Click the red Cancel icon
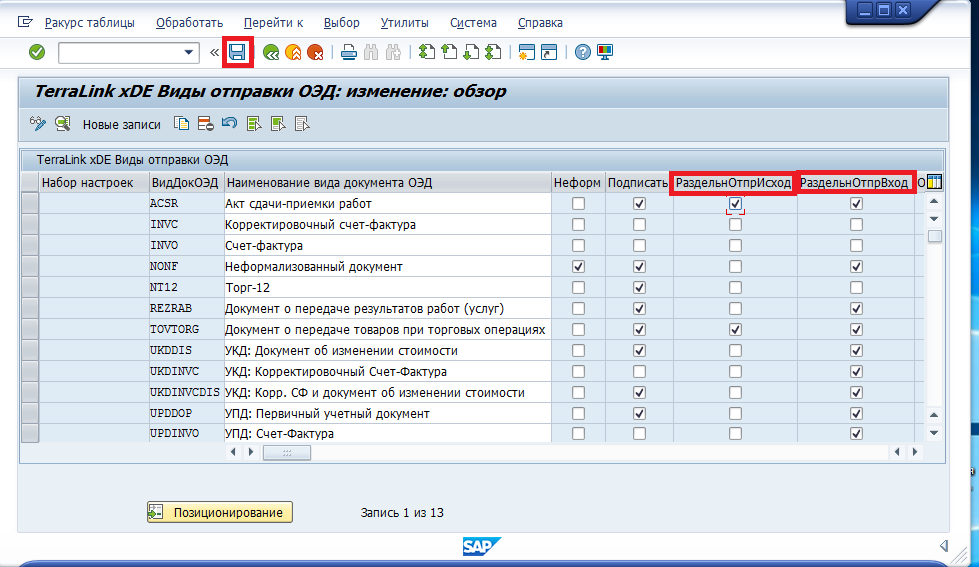The height and width of the screenshot is (567, 979). click(x=315, y=52)
